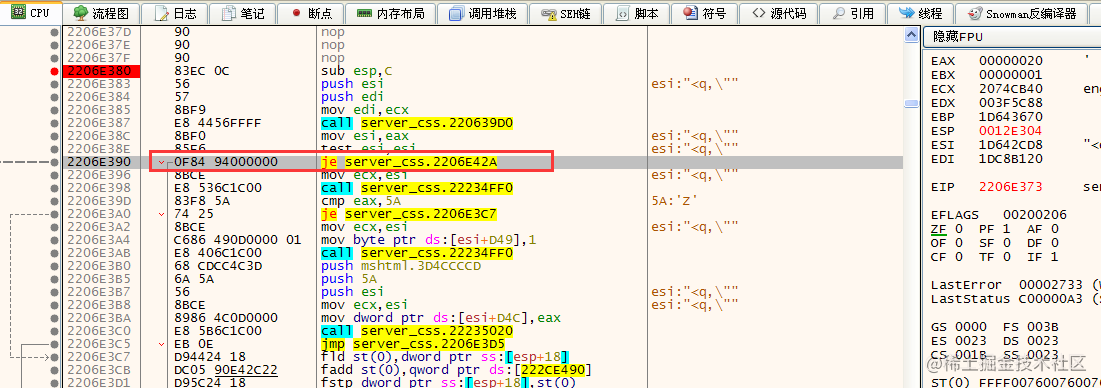Select ESI register value 1D642CD8
Image resolution: width=1101 pixels, height=388 pixels.
[x=1010, y=145]
